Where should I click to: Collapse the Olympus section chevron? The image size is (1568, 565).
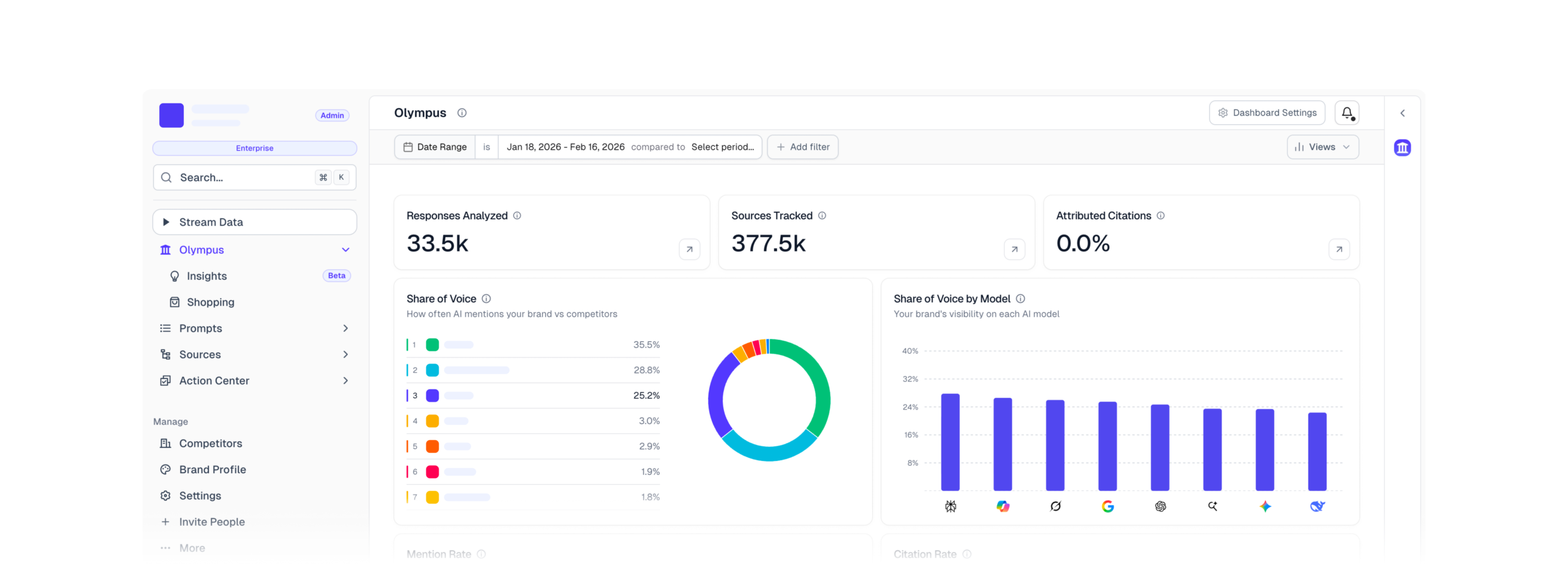click(345, 250)
